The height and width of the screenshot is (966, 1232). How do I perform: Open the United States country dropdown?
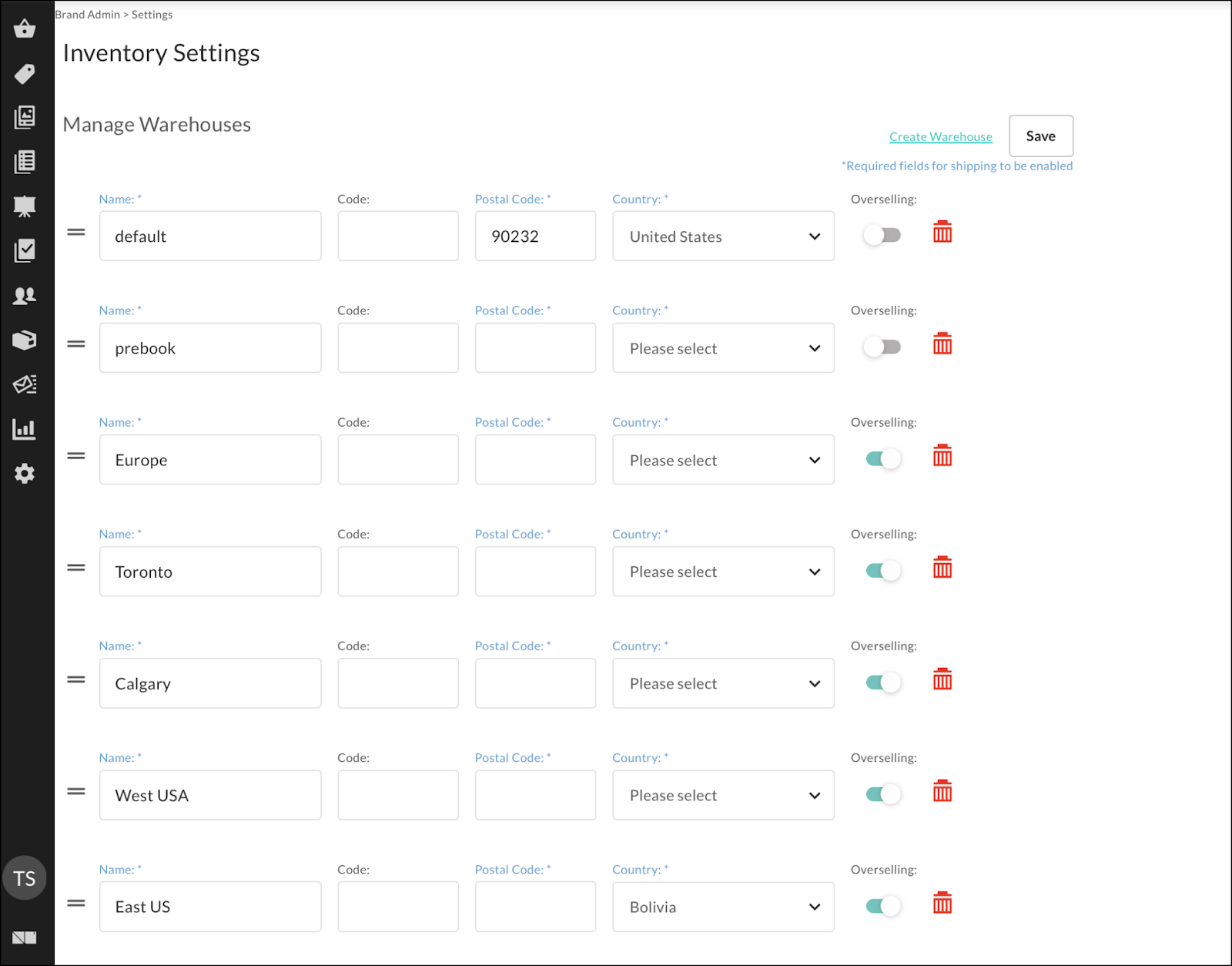[723, 236]
